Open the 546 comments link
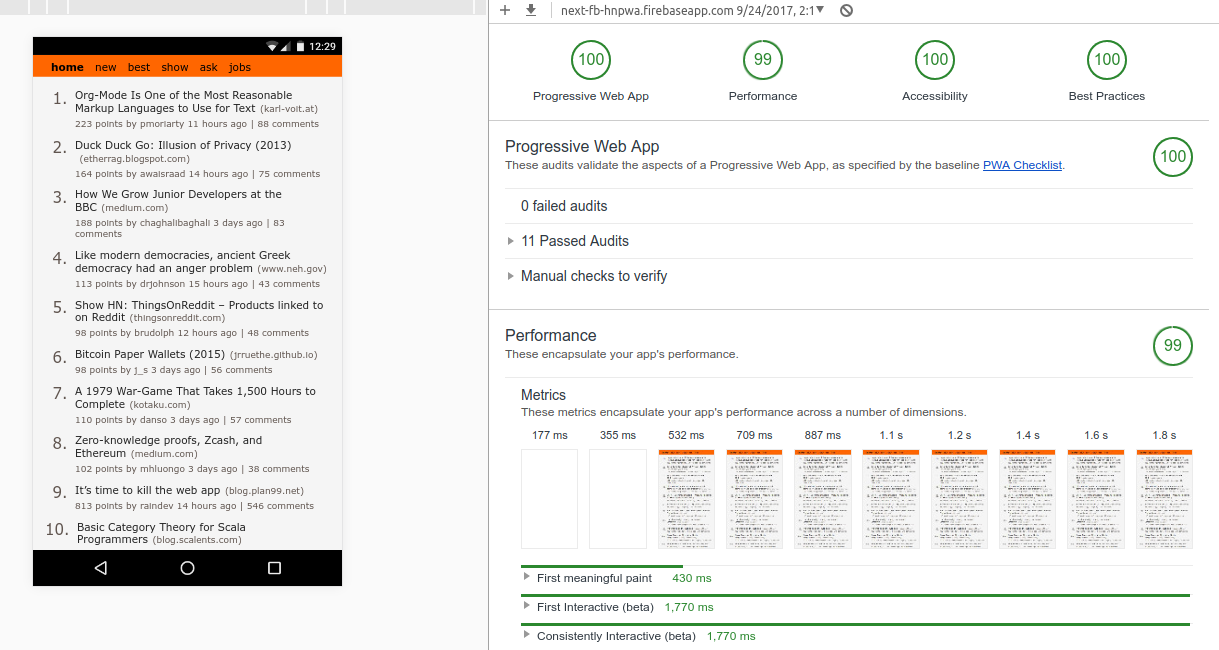 (x=280, y=506)
